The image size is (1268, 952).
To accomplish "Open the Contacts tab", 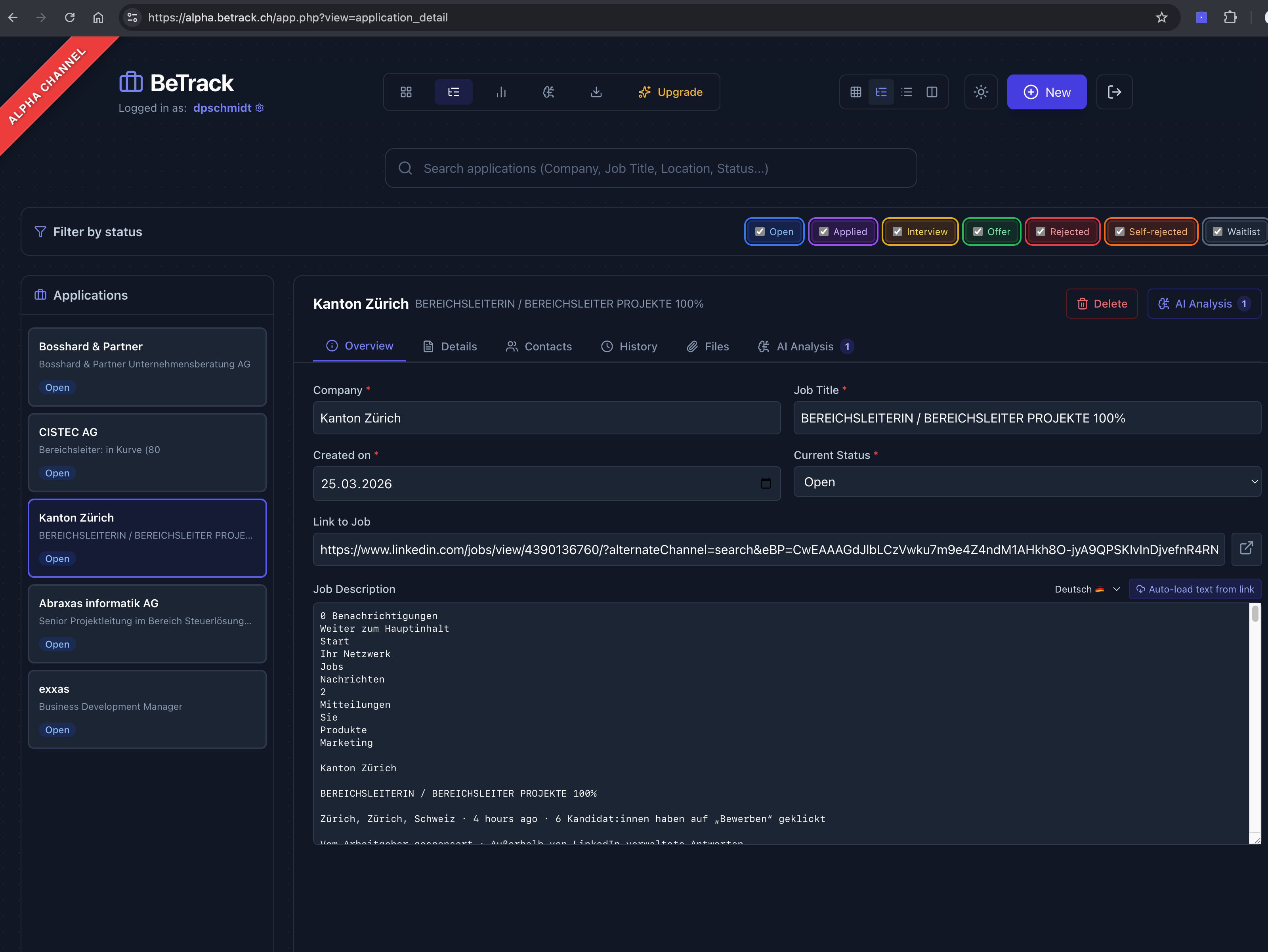I will [x=538, y=346].
